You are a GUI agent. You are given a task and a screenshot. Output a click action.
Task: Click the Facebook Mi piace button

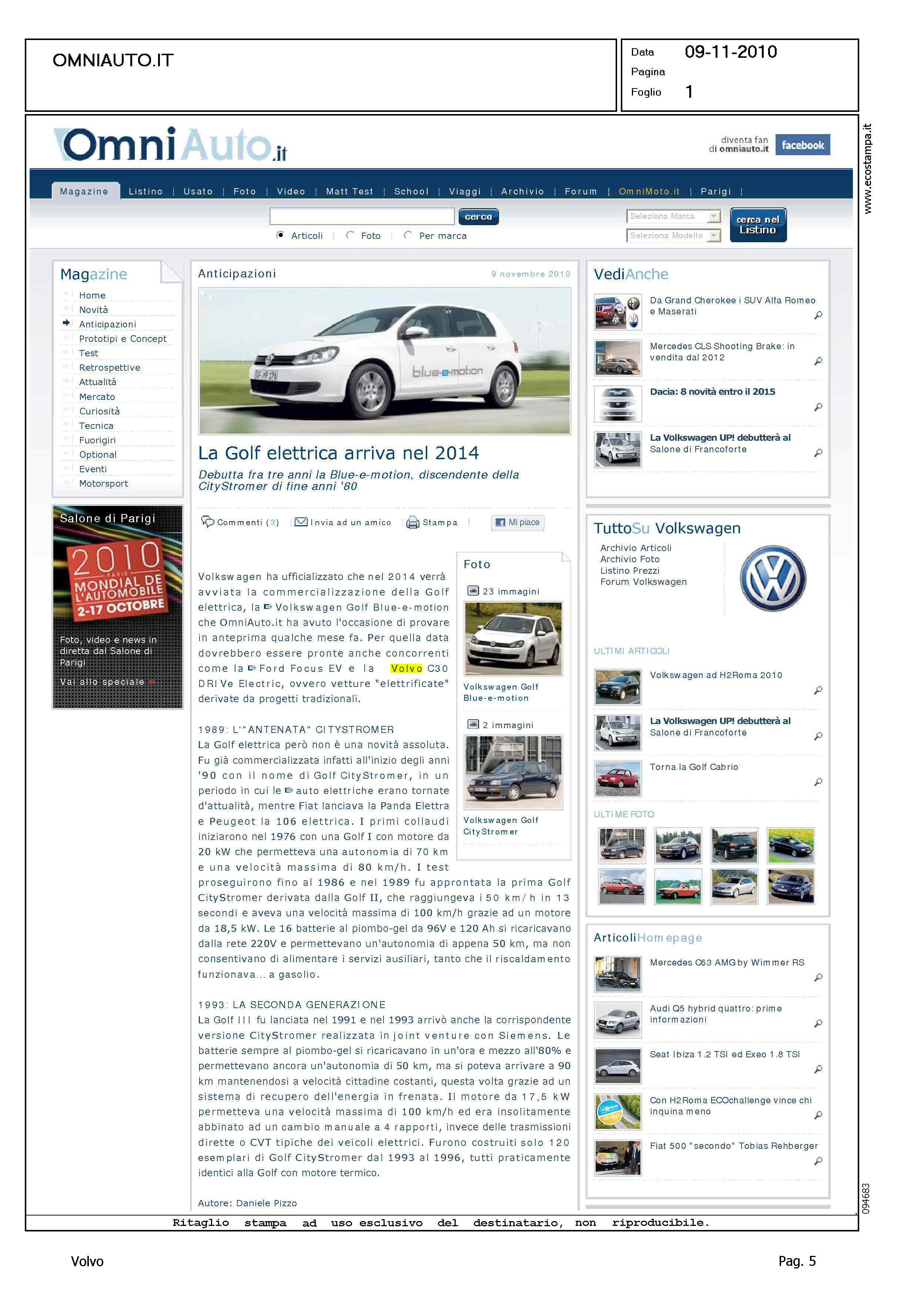point(517,523)
